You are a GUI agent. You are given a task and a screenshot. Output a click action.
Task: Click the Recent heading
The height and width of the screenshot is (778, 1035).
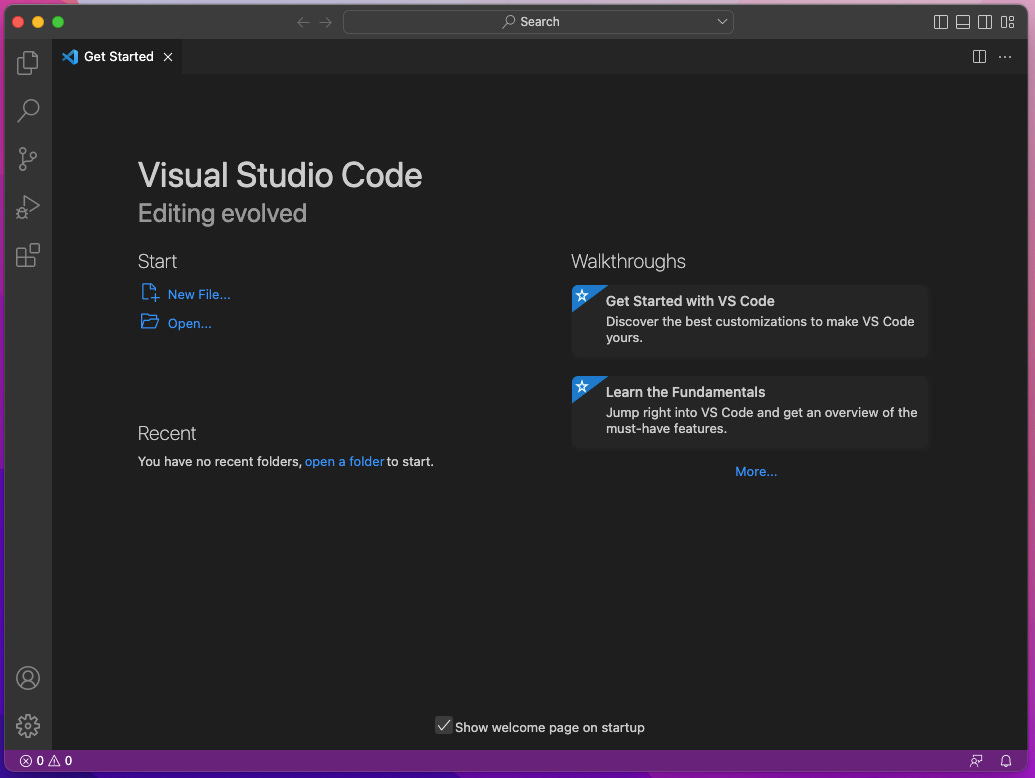click(167, 433)
